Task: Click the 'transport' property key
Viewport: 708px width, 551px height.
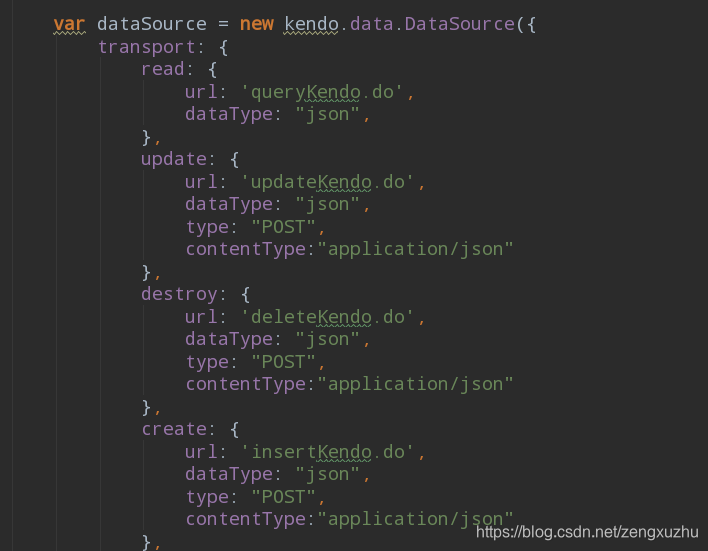Action: coord(147,47)
